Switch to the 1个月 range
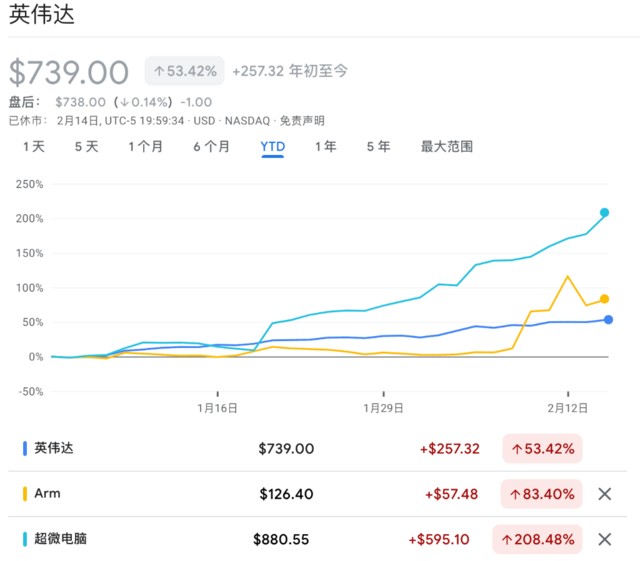Image resolution: width=640 pixels, height=561 pixels. pyautogui.click(x=146, y=146)
